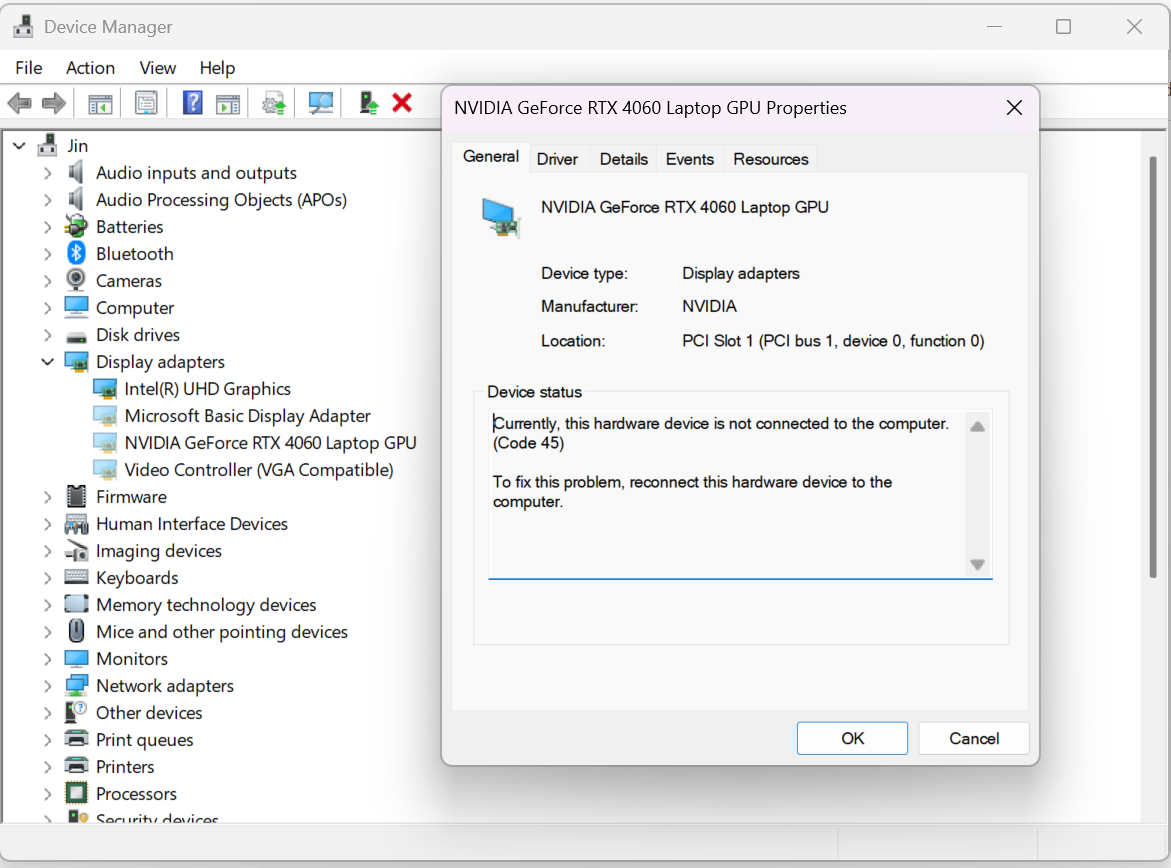Click Show/Hide Console Tree toolbar icon

[100, 103]
